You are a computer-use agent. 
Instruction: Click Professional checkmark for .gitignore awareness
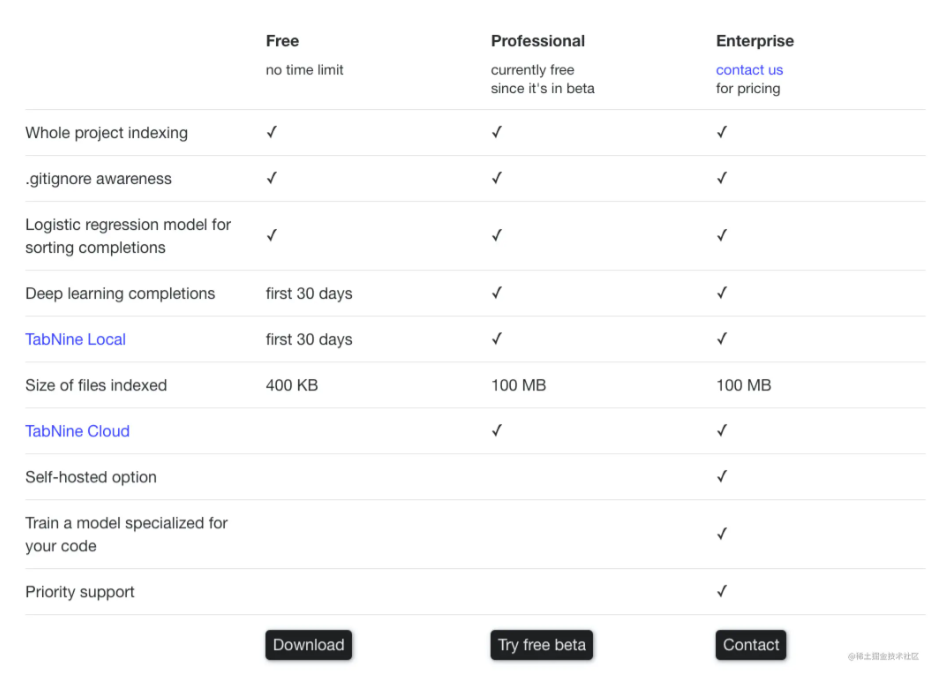[x=496, y=178]
